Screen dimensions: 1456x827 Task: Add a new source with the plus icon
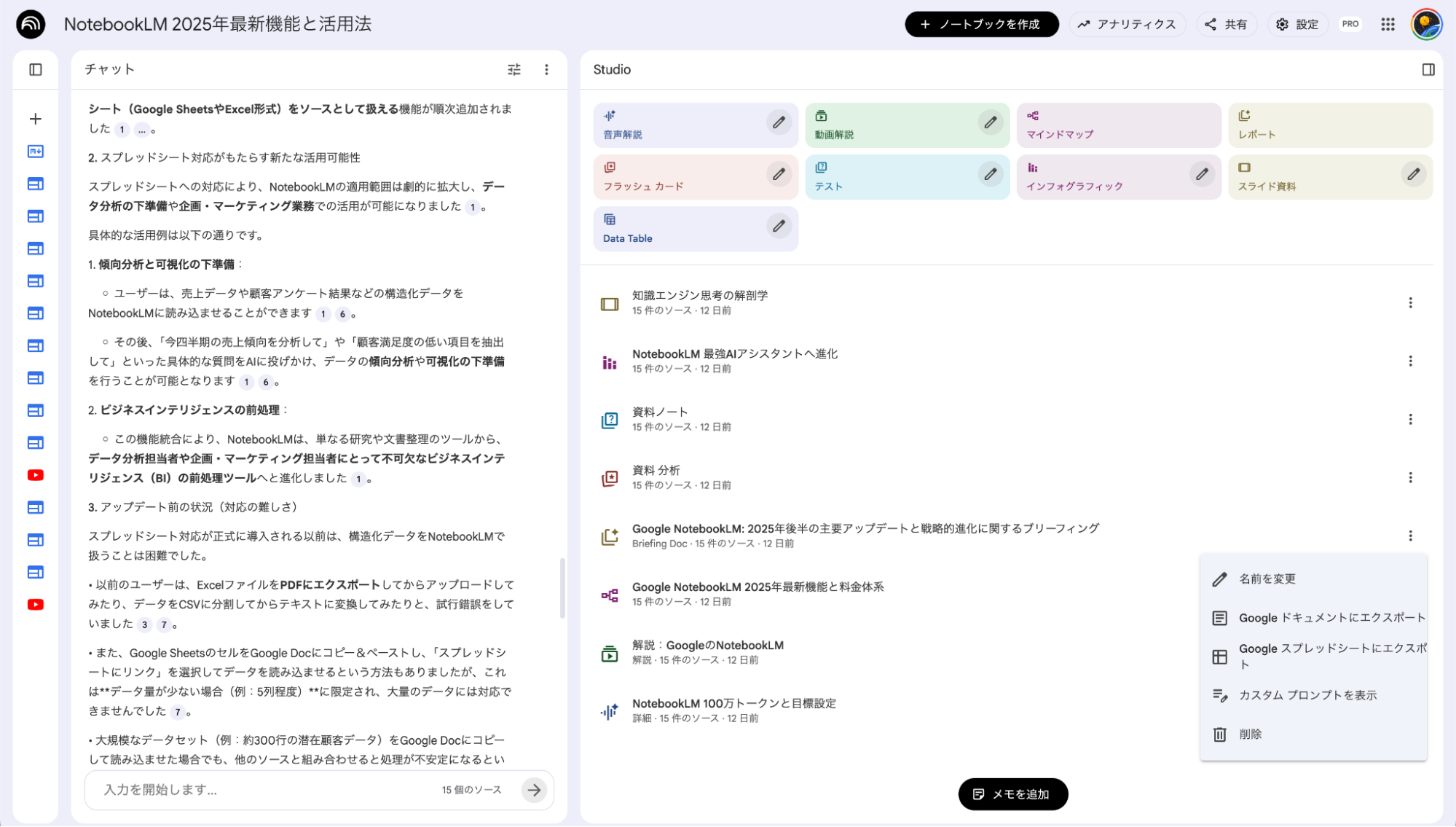pos(34,118)
